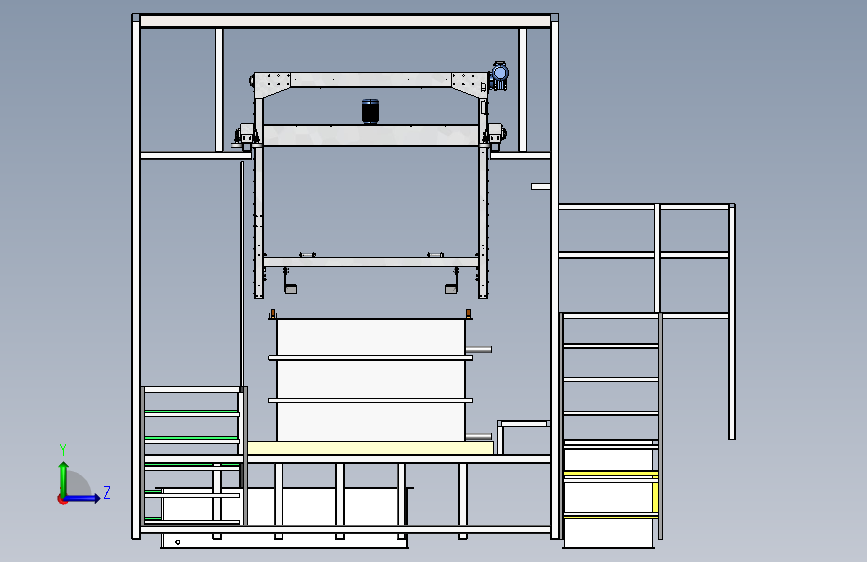Click the Y axis label text

63,450
